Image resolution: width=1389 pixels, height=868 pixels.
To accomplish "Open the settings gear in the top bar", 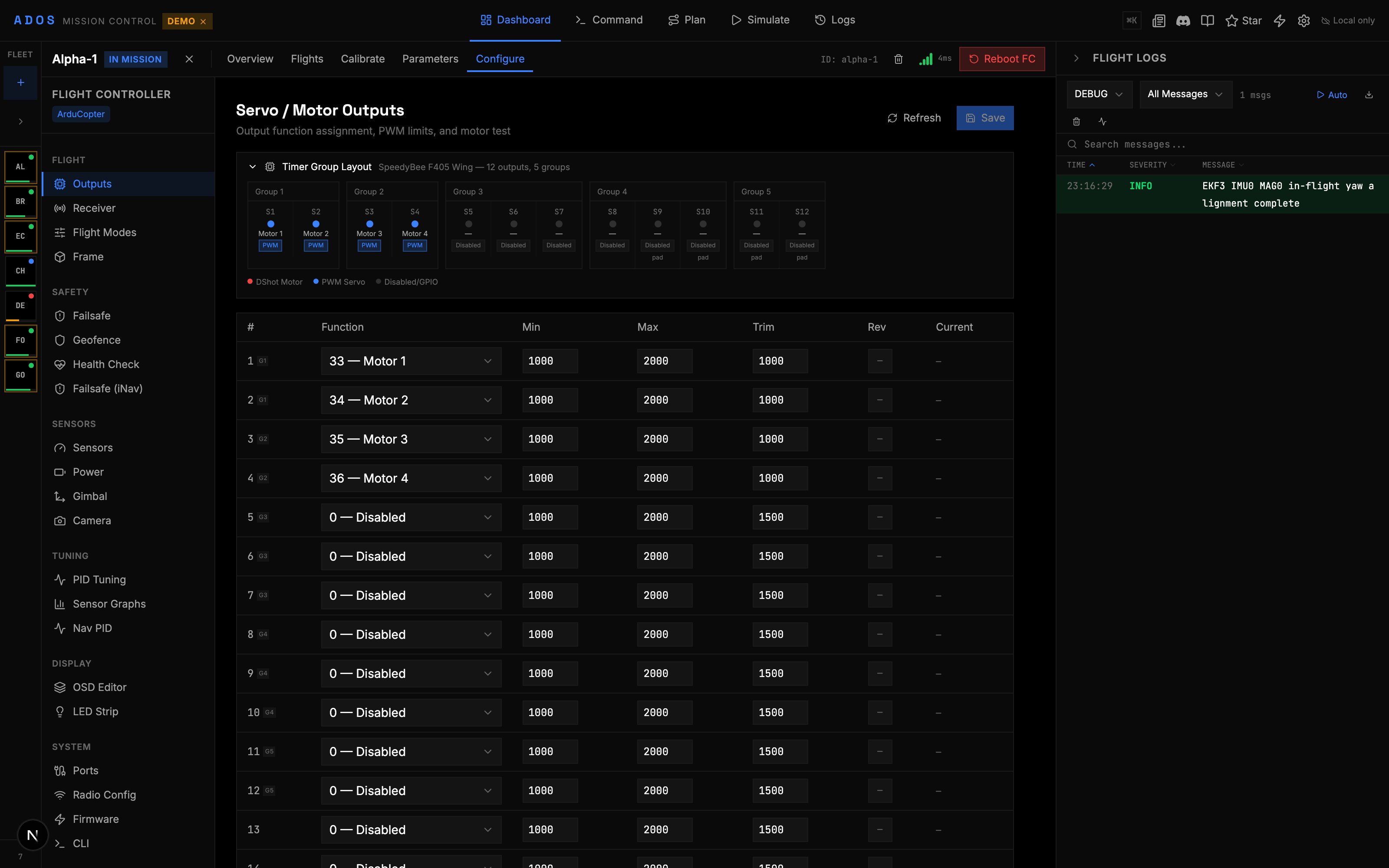I will [1304, 21].
